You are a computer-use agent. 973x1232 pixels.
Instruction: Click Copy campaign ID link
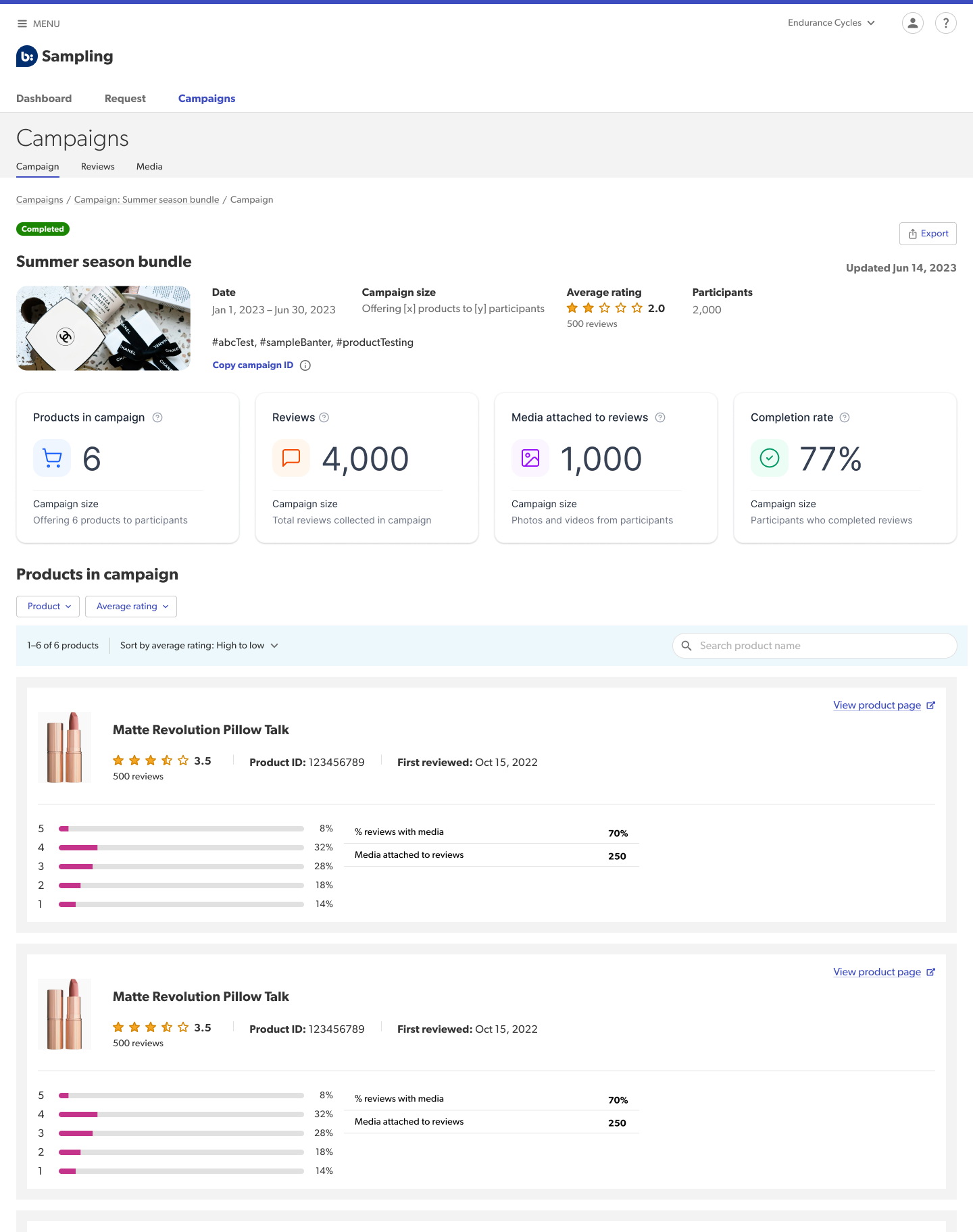tap(253, 365)
